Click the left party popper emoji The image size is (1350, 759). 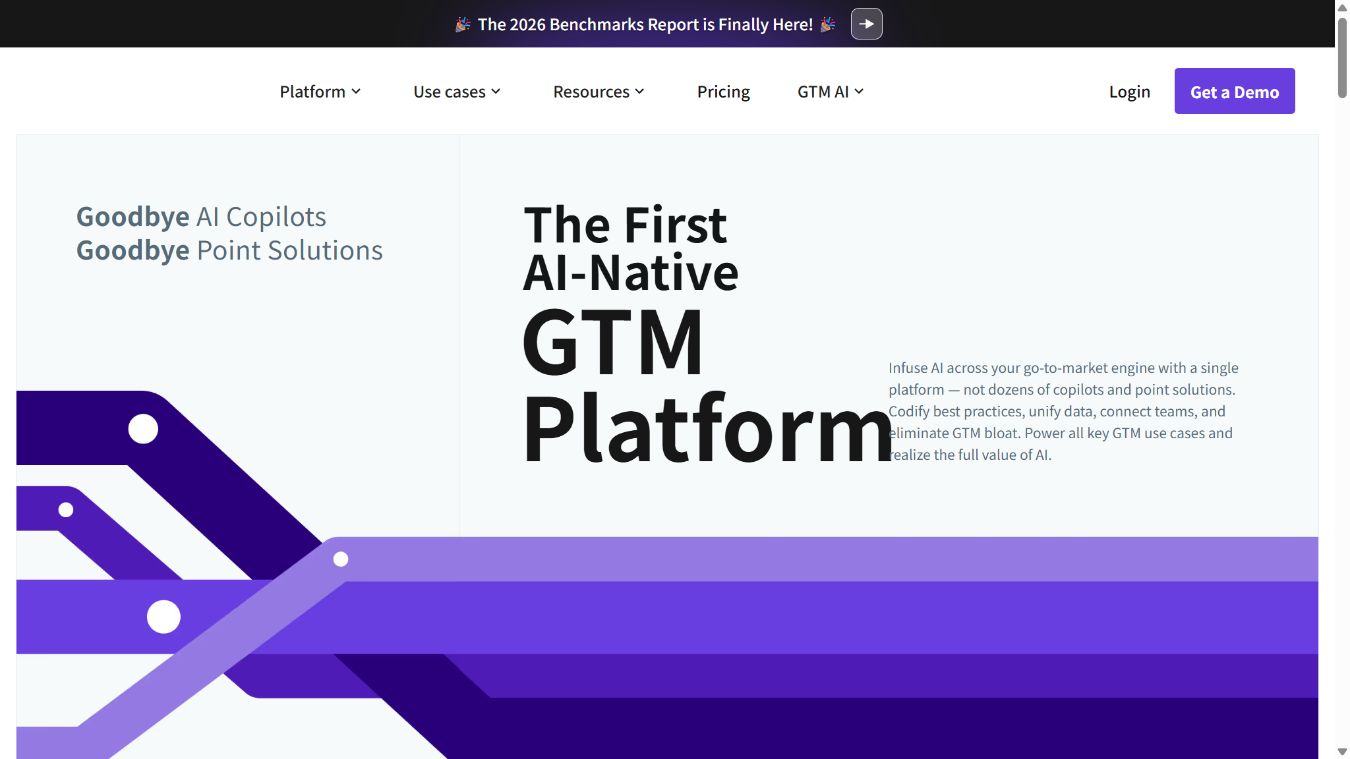coord(463,24)
